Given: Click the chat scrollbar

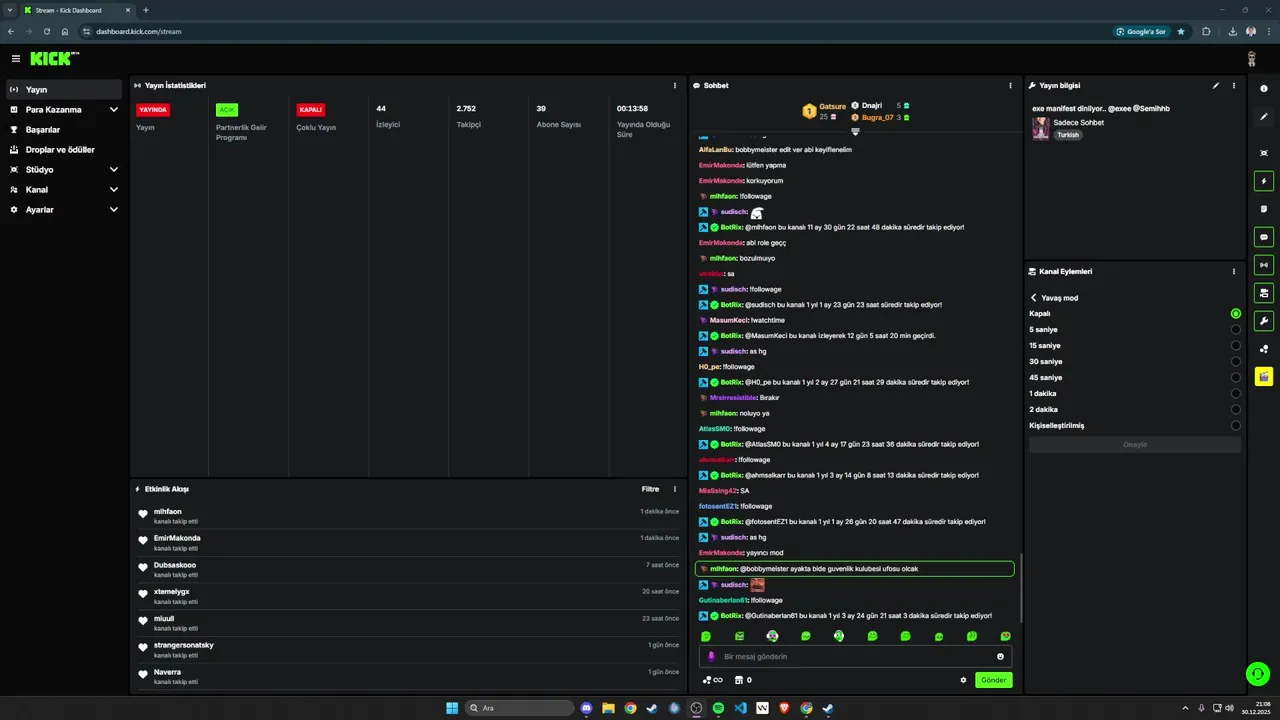Looking at the screenshot, I should click(x=1020, y=588).
